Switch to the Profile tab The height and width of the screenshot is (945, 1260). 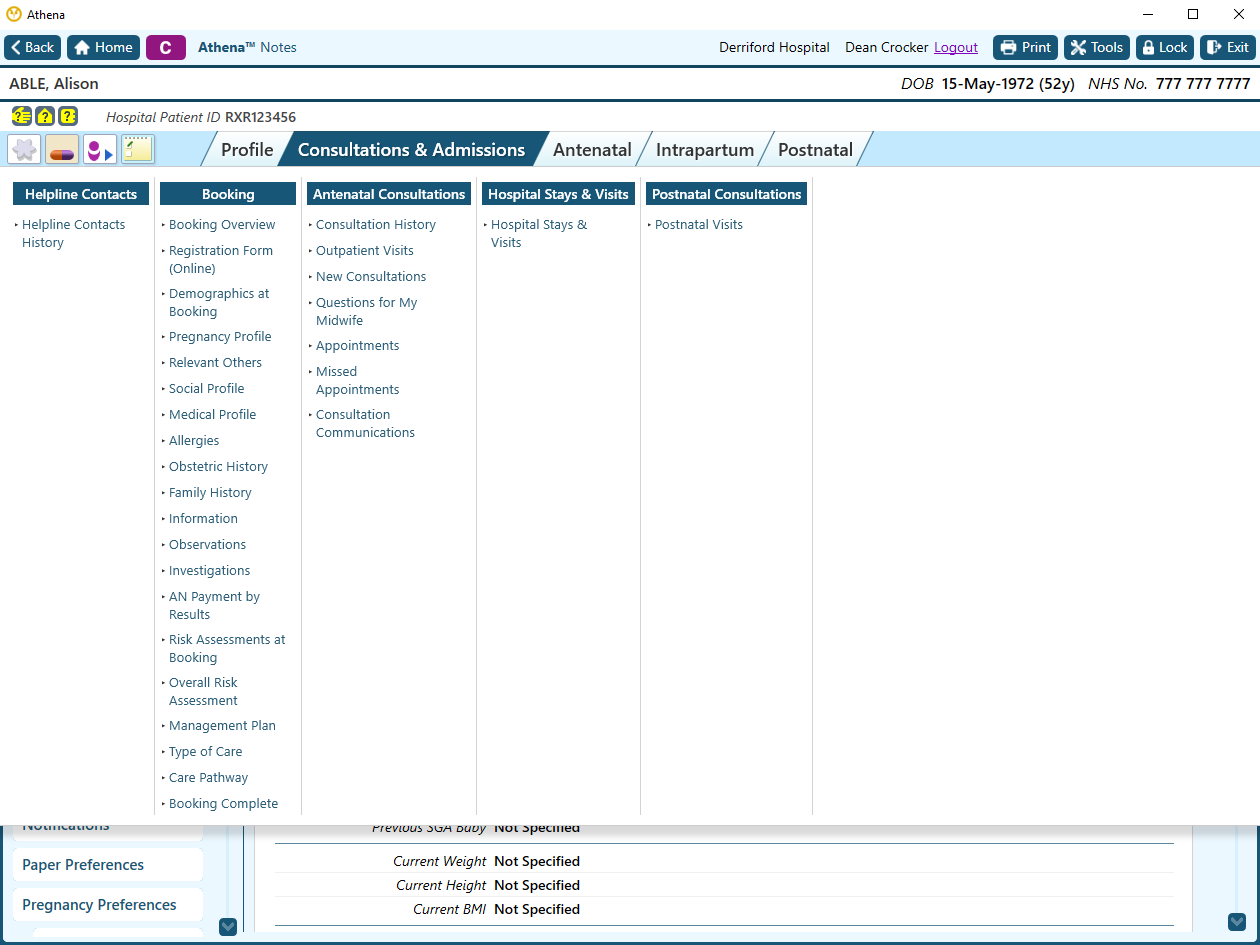click(247, 150)
